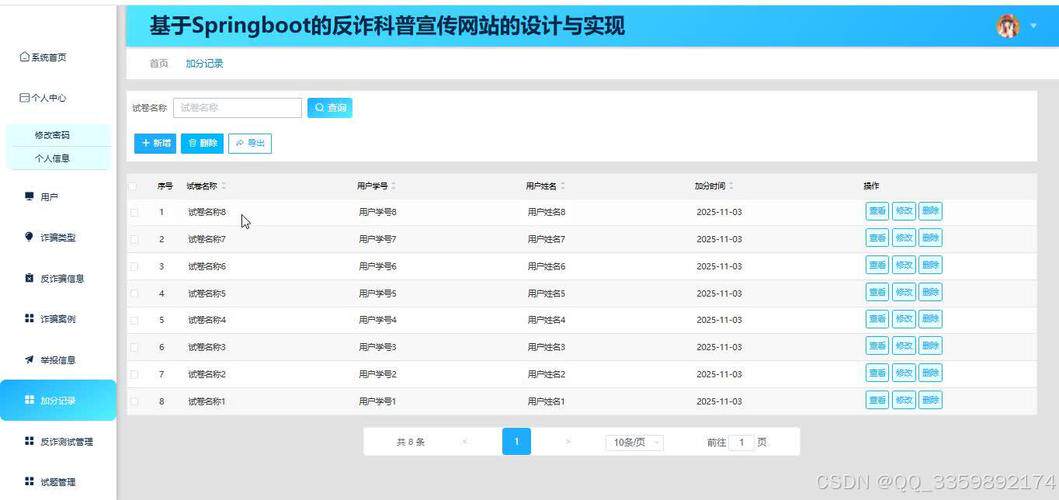
Task: Click 修改 for 试卷名称1 row
Action: click(x=904, y=400)
